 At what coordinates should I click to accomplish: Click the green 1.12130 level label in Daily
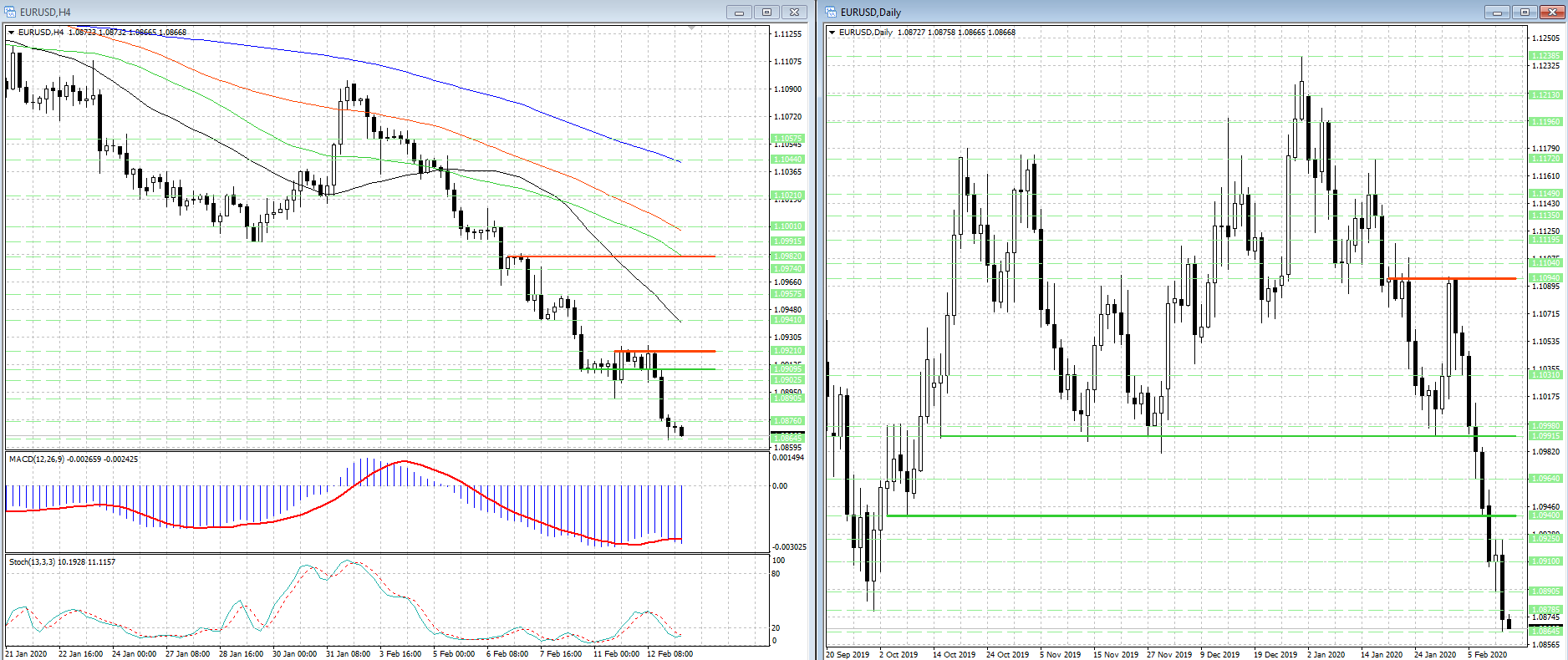(x=1545, y=95)
